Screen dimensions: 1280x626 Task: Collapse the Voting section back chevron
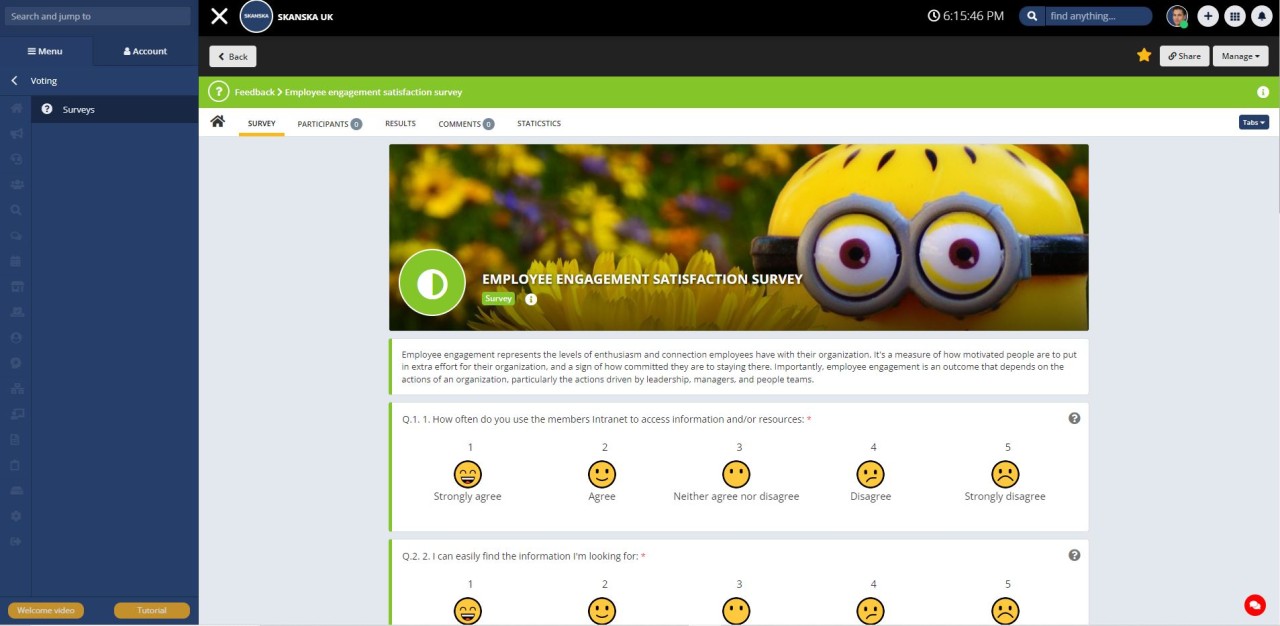[x=15, y=81]
